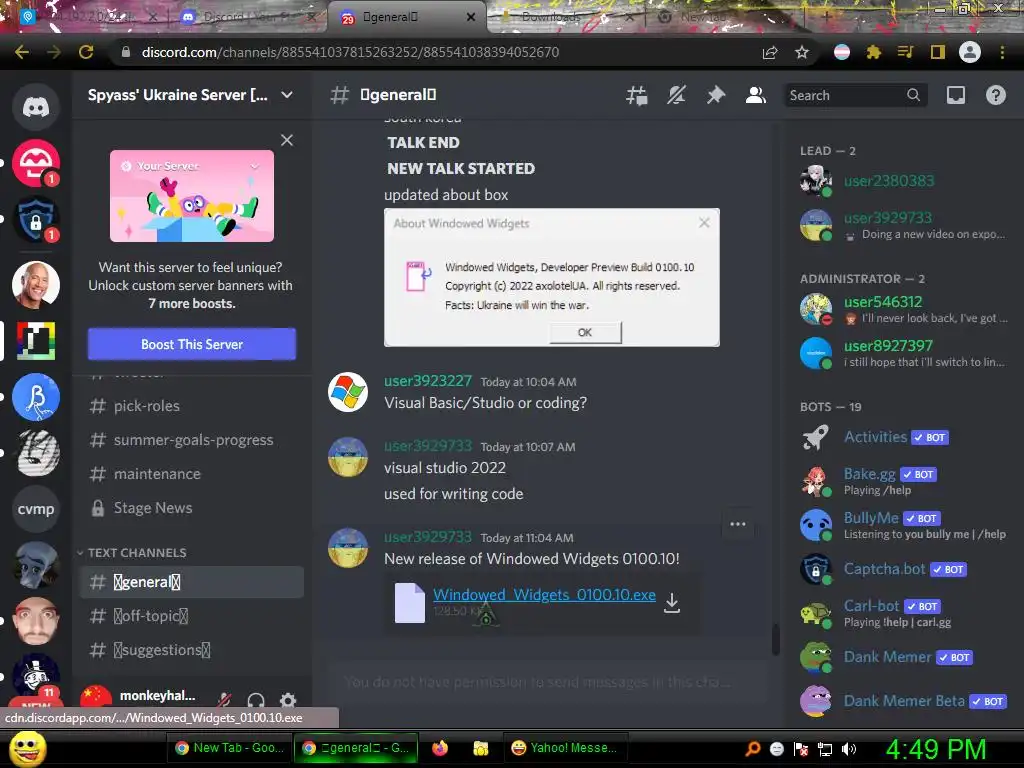Click the Windows logo avatar of user3923227
Viewport: 1024px width, 768px height.
[x=347, y=392]
